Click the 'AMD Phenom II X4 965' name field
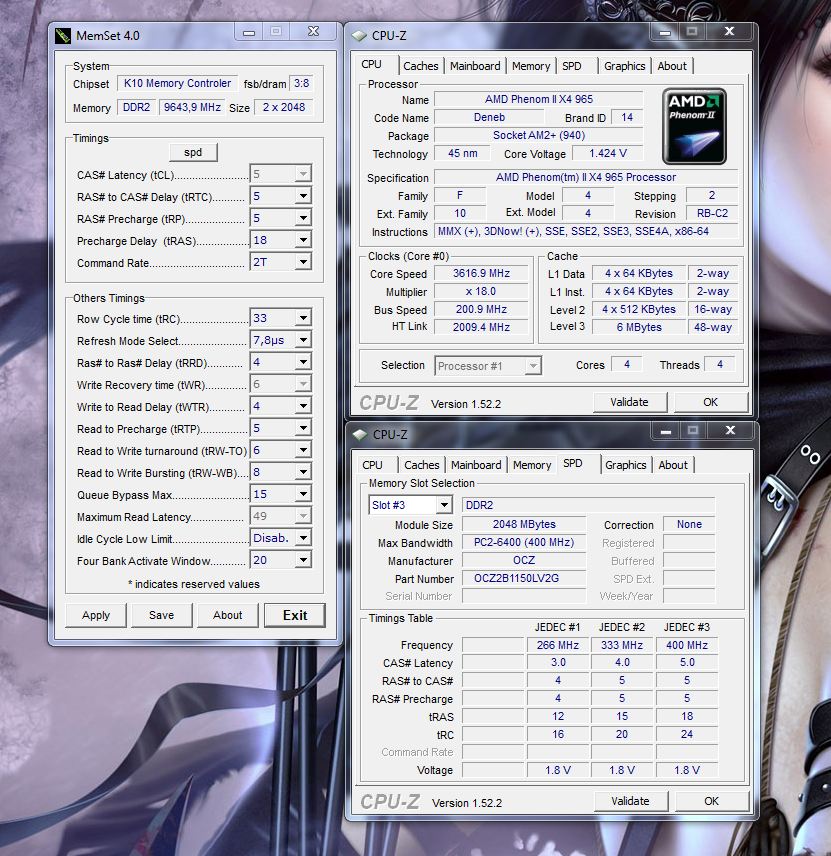 (x=539, y=99)
